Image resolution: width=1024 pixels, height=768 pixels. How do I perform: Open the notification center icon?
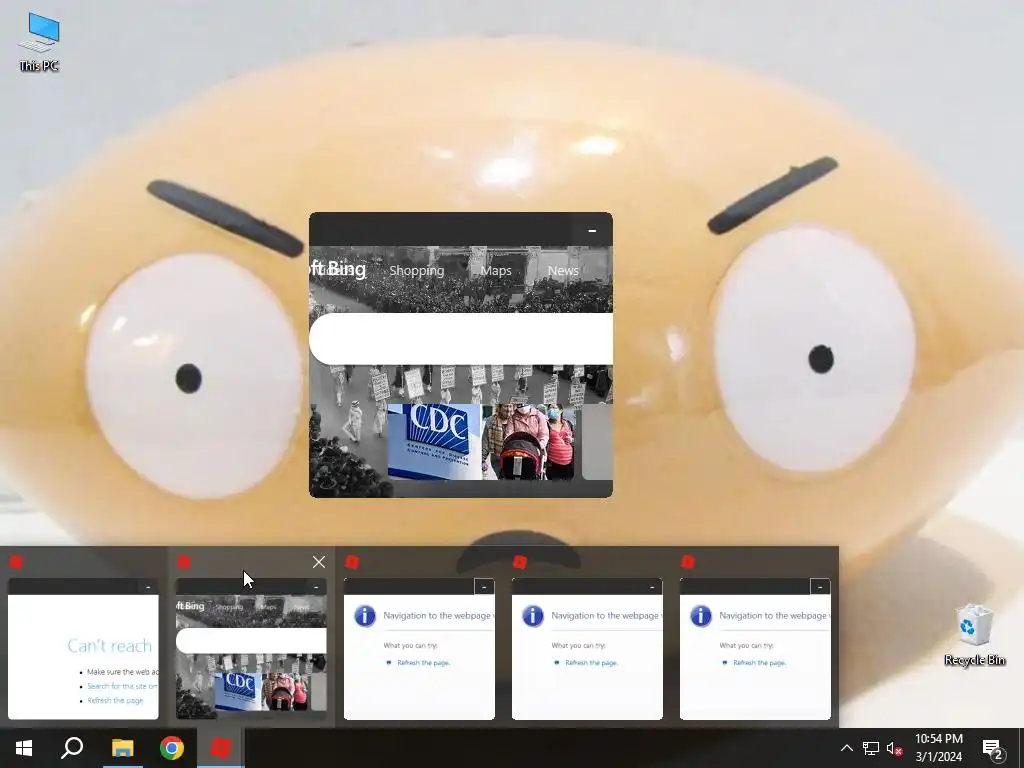pyautogui.click(x=993, y=749)
